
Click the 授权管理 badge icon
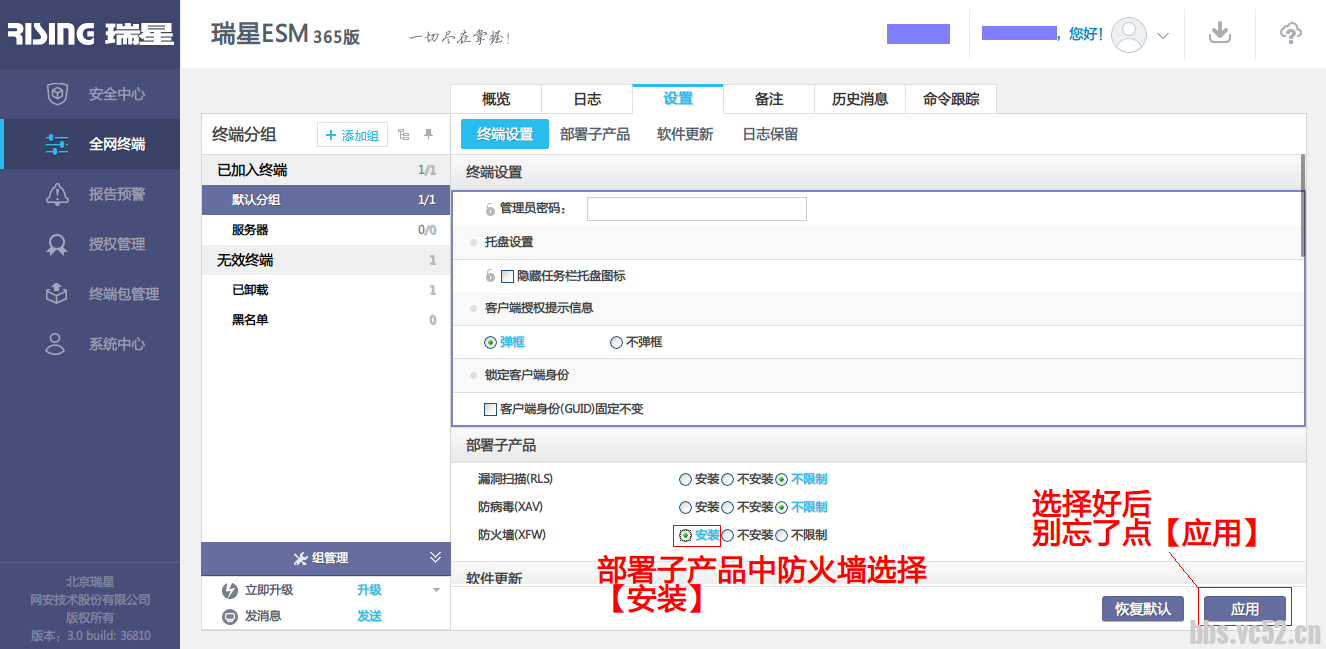tap(57, 244)
